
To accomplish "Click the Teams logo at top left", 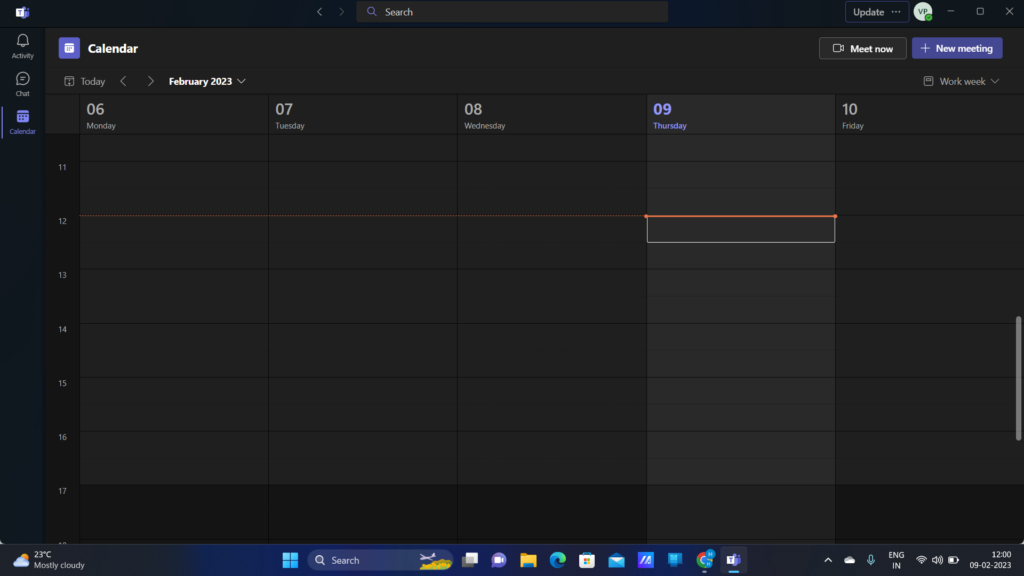I will click(22, 12).
